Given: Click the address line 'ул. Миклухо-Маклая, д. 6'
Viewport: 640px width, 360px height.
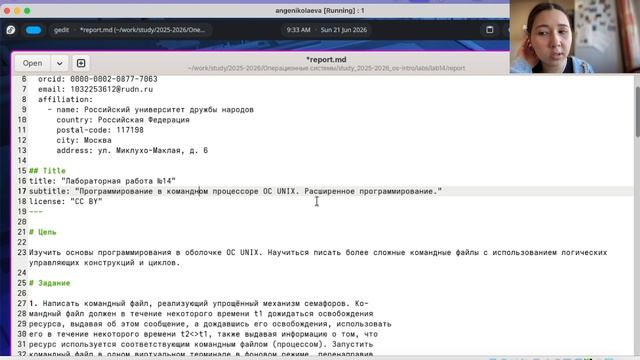Looking at the screenshot, I should coord(132,150).
